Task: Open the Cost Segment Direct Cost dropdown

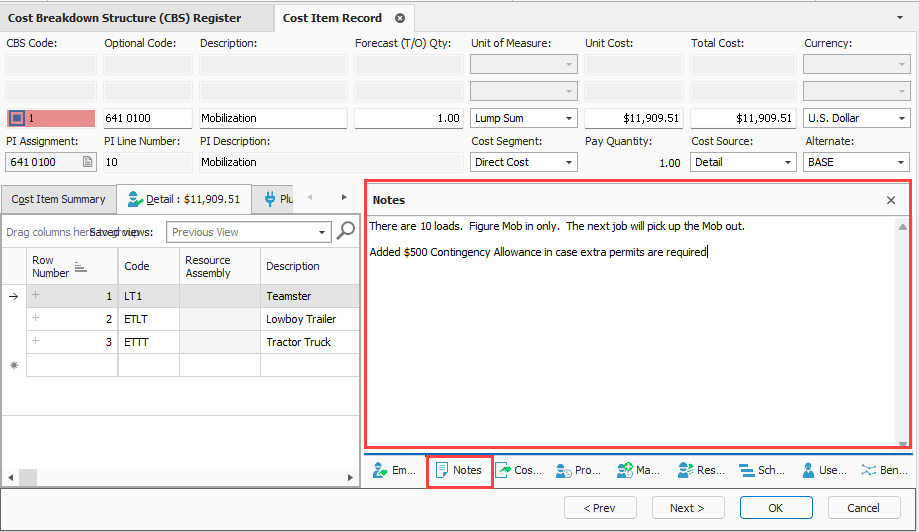Action: click(x=569, y=162)
